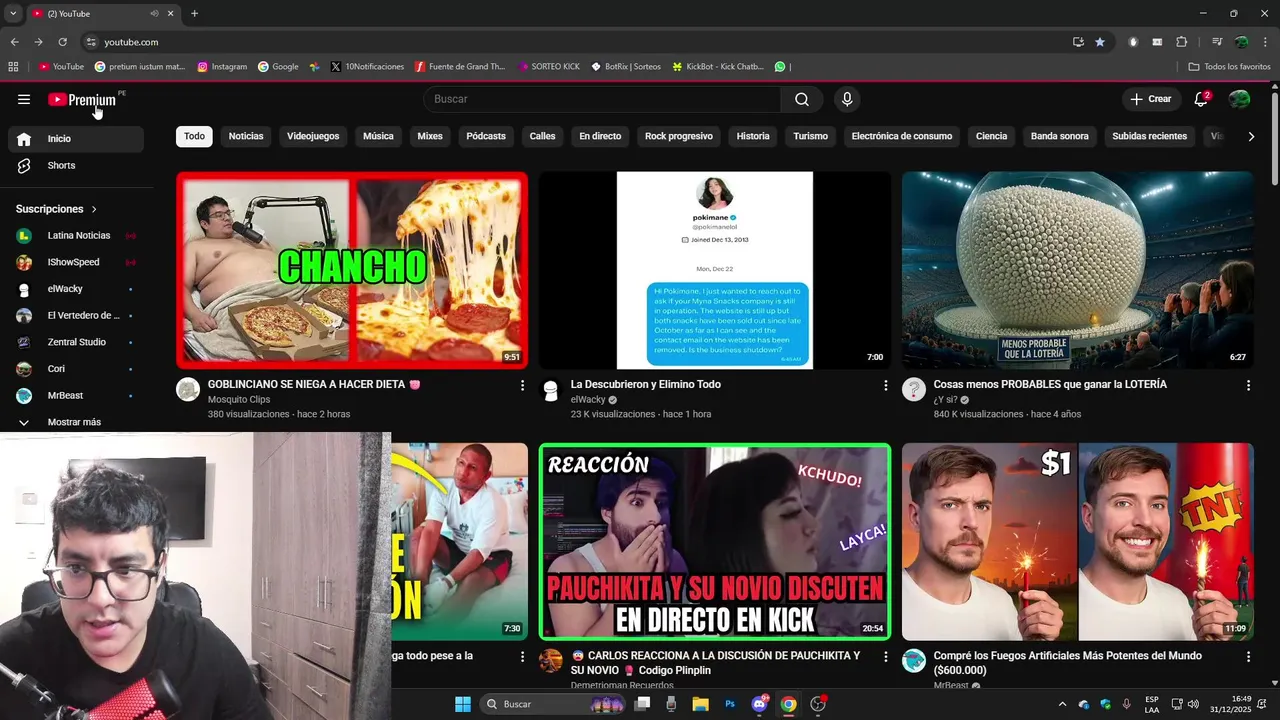Open the Shorts section in the sidebar
The width and height of the screenshot is (1280, 720).
[x=75, y=165]
